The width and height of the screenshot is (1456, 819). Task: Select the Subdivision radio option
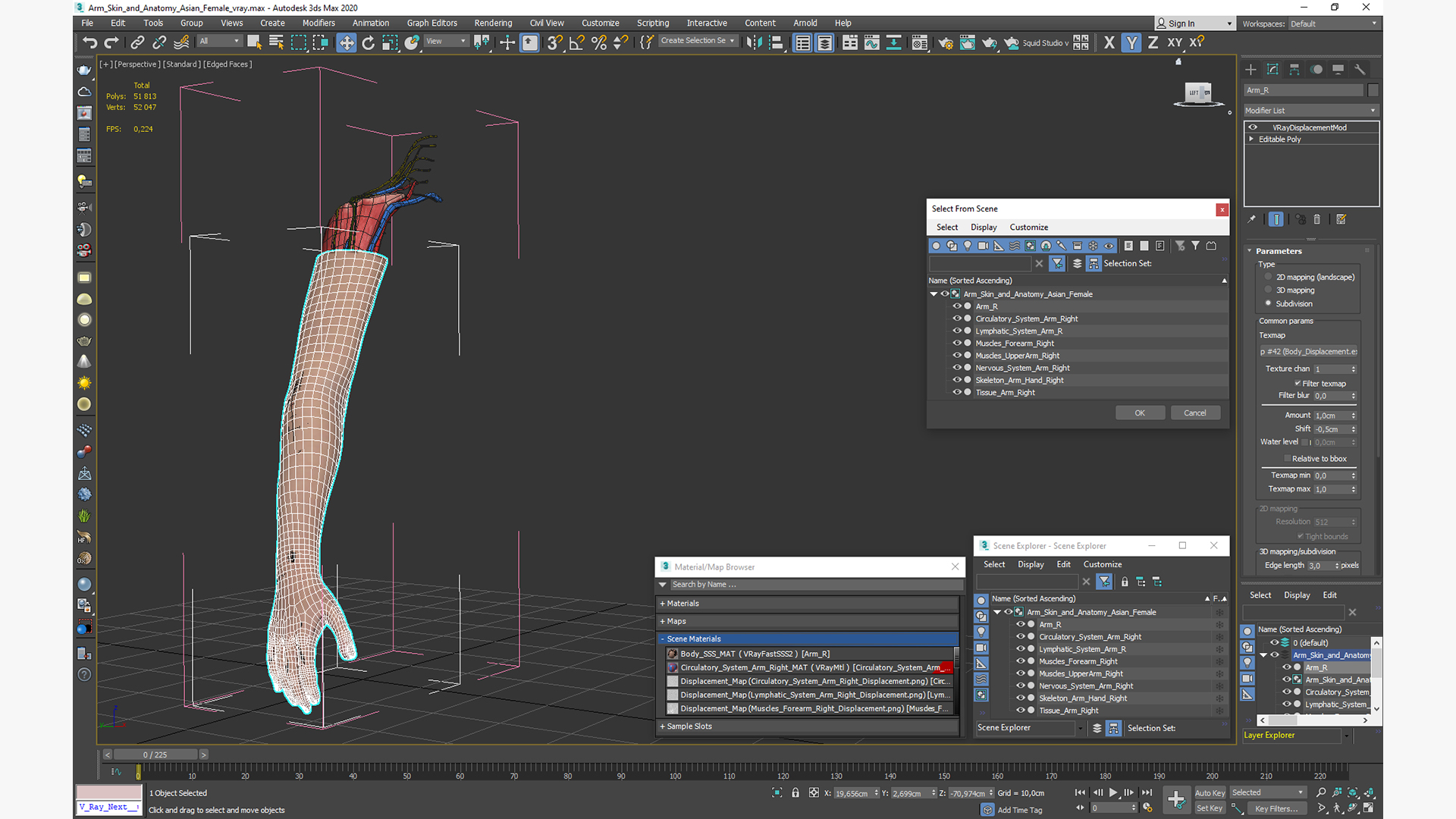(1268, 303)
